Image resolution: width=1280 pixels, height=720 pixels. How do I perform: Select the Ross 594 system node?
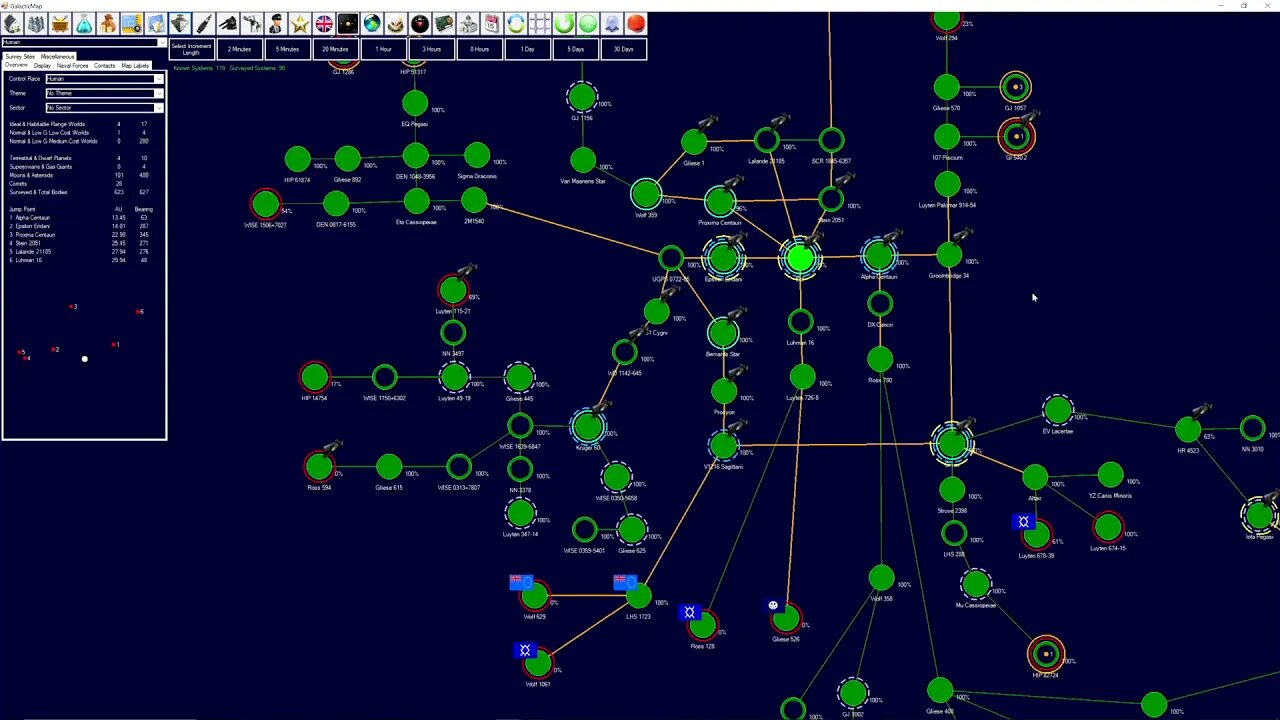(x=319, y=467)
